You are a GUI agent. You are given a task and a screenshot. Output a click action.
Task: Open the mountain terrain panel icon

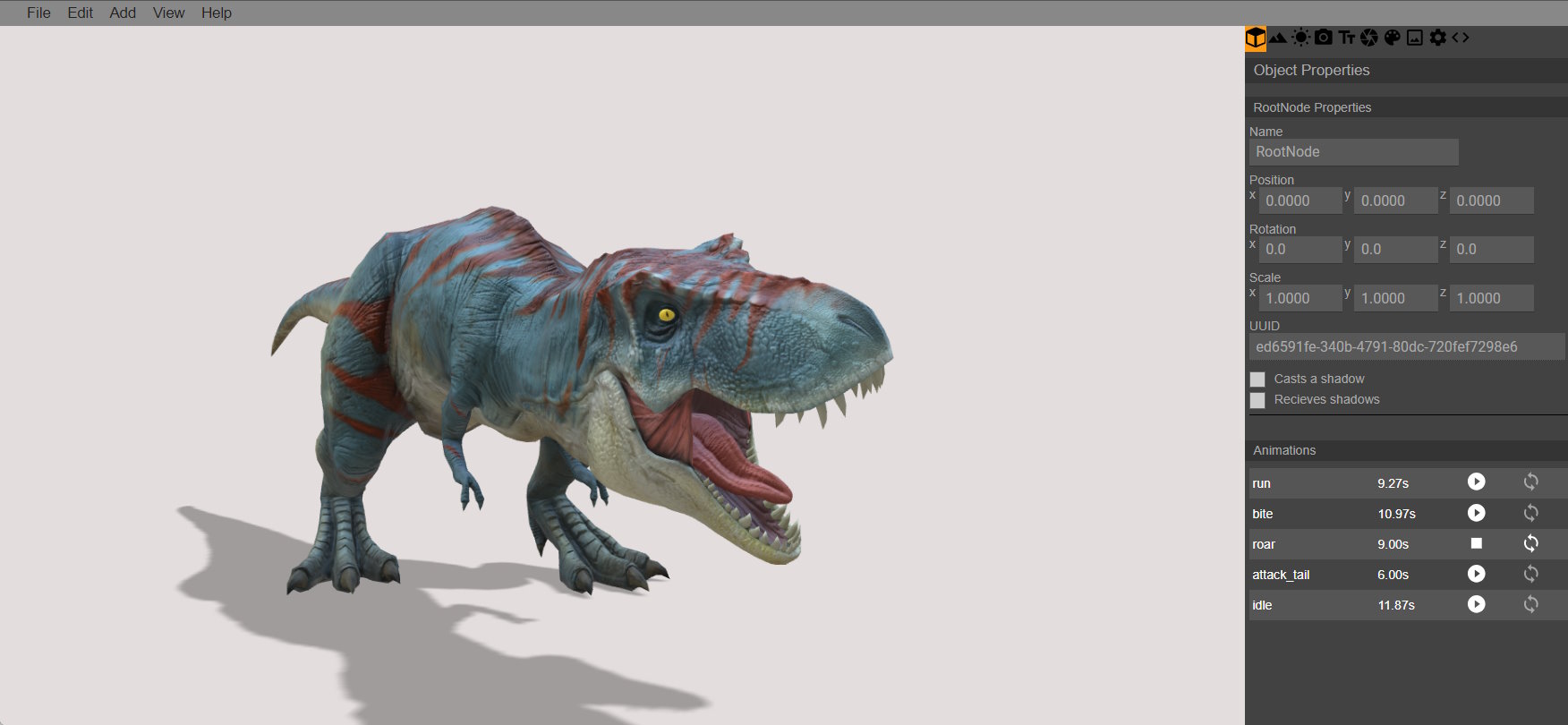coord(1278,38)
